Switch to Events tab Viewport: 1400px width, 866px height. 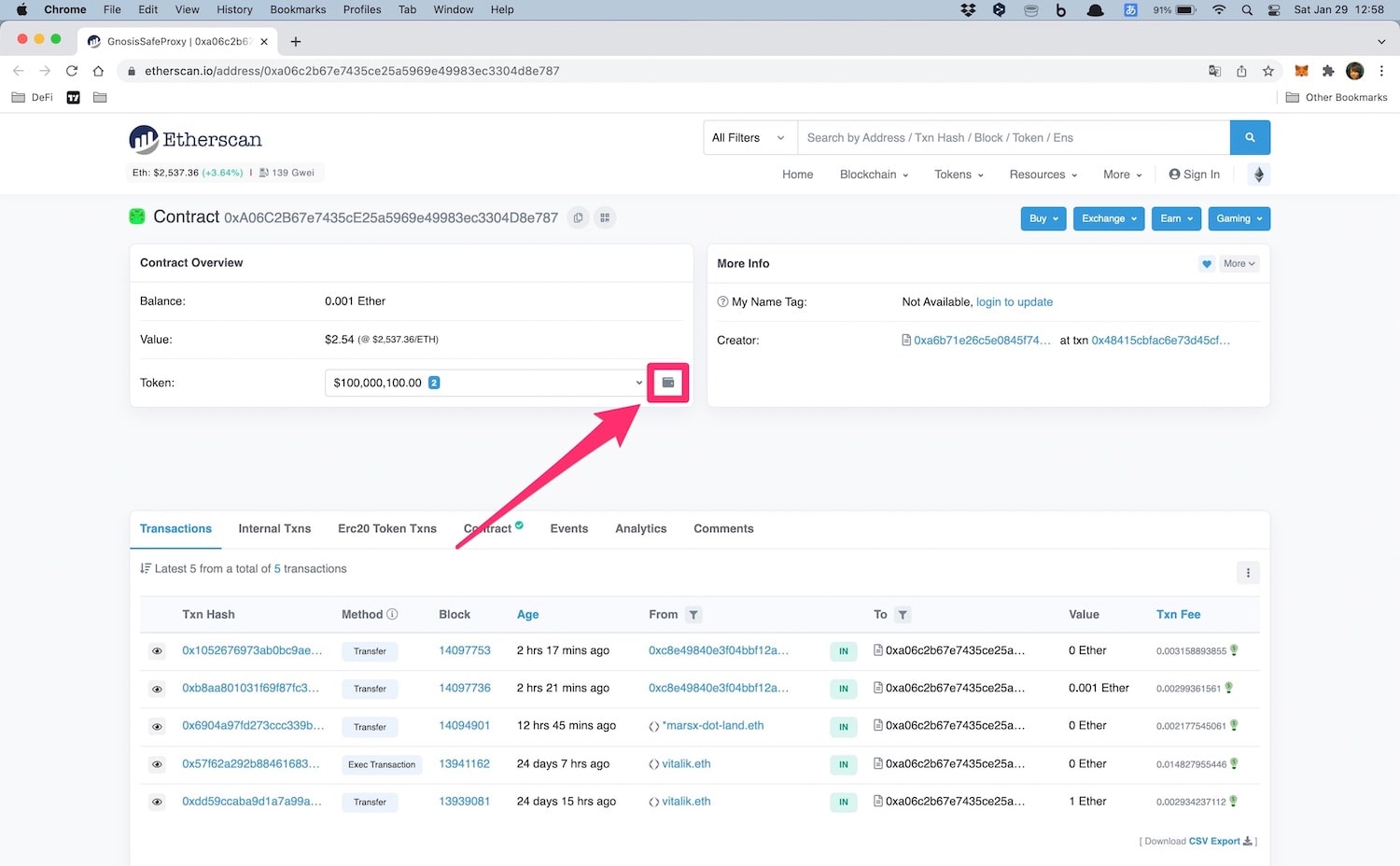click(x=569, y=528)
